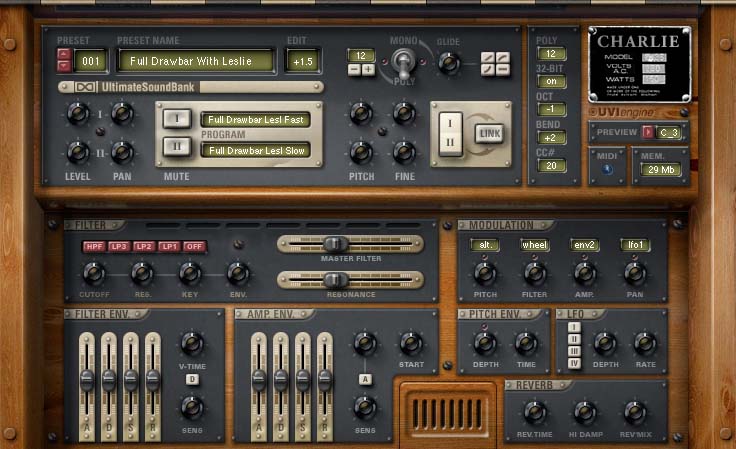Open the 'alt.' modulation source selector

pos(485,245)
